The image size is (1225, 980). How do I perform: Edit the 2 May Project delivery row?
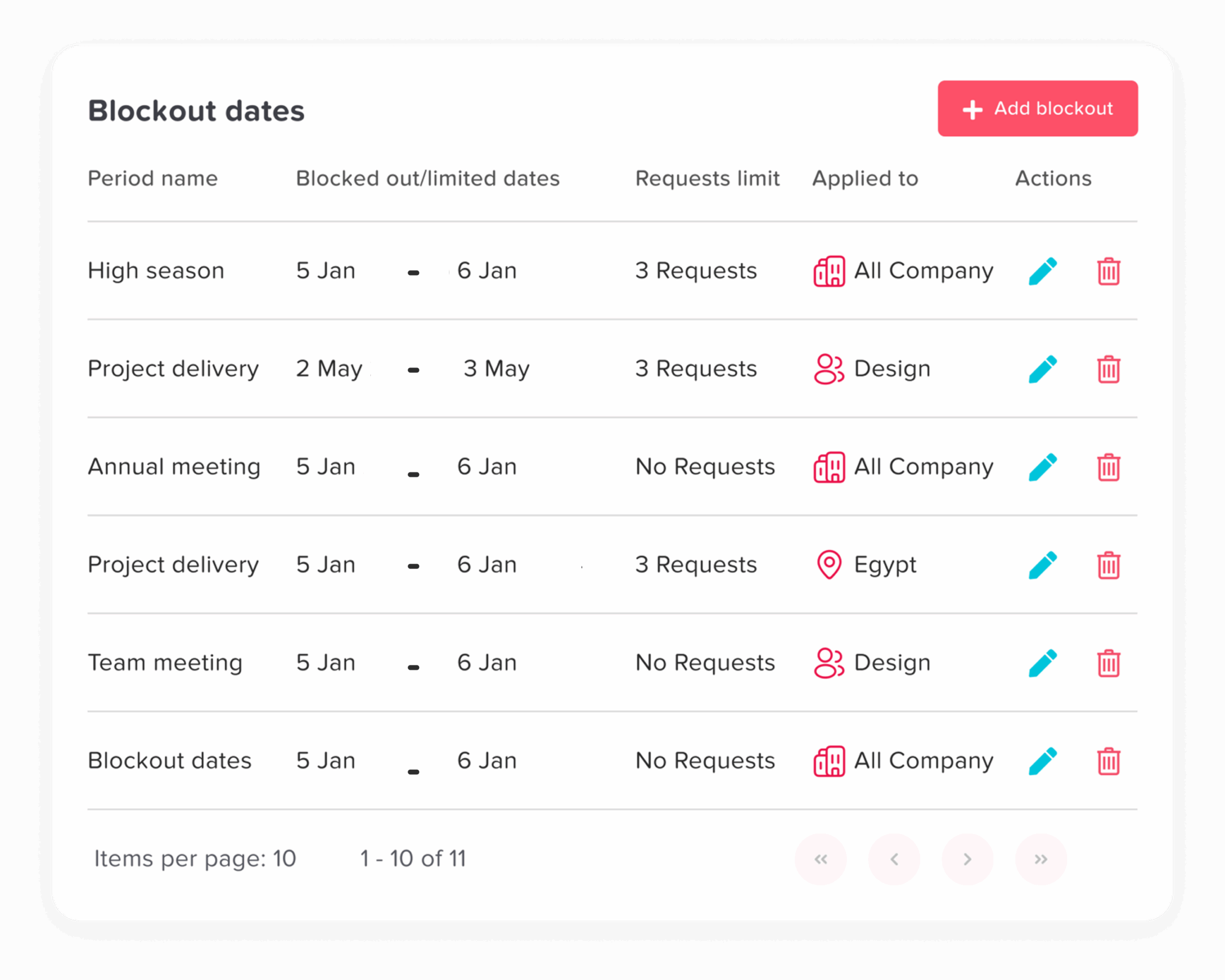(x=1043, y=369)
